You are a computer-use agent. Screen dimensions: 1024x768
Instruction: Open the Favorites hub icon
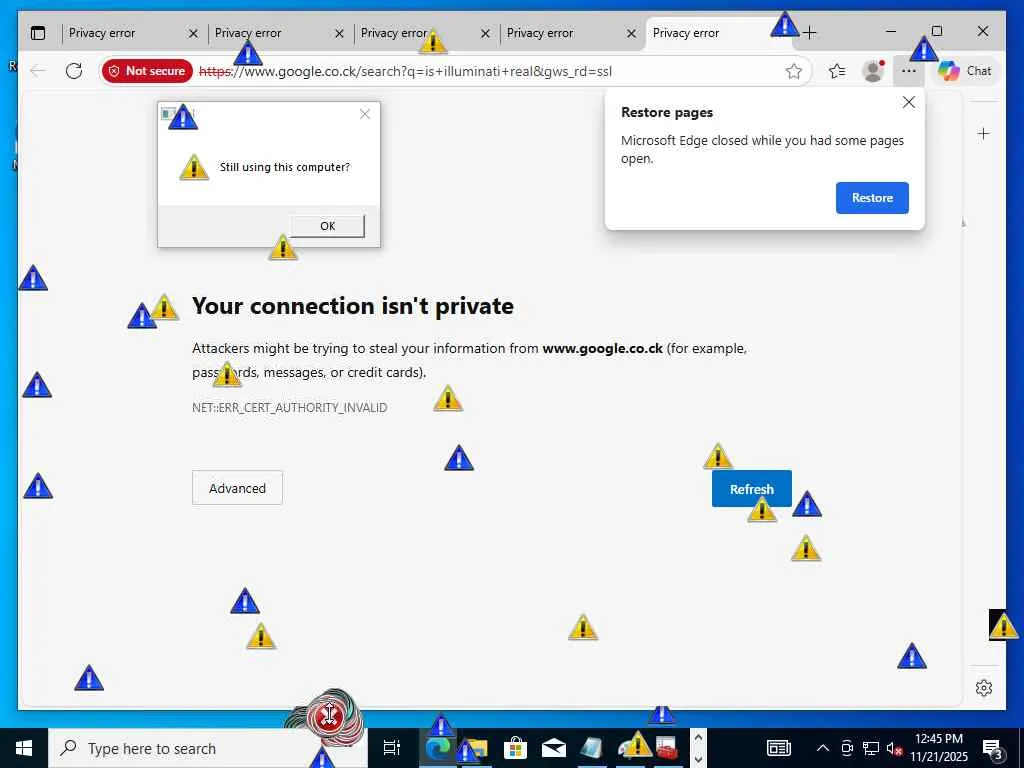(837, 71)
